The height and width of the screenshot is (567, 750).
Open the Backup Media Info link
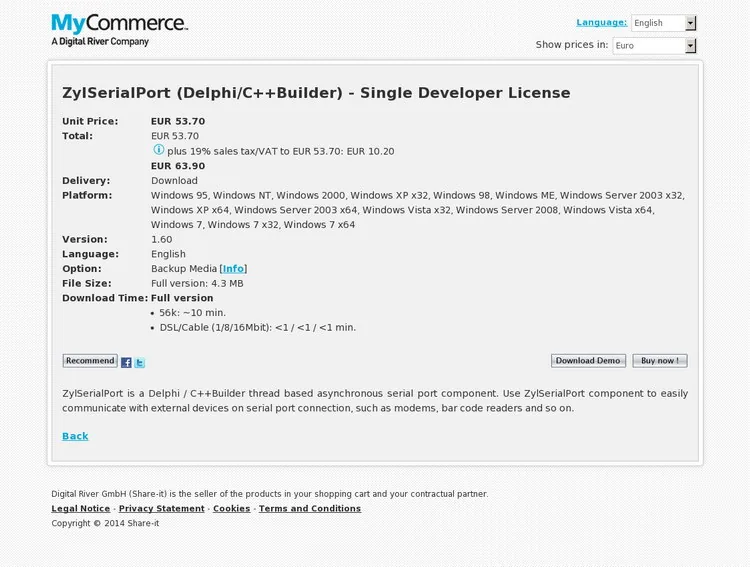click(x=233, y=269)
